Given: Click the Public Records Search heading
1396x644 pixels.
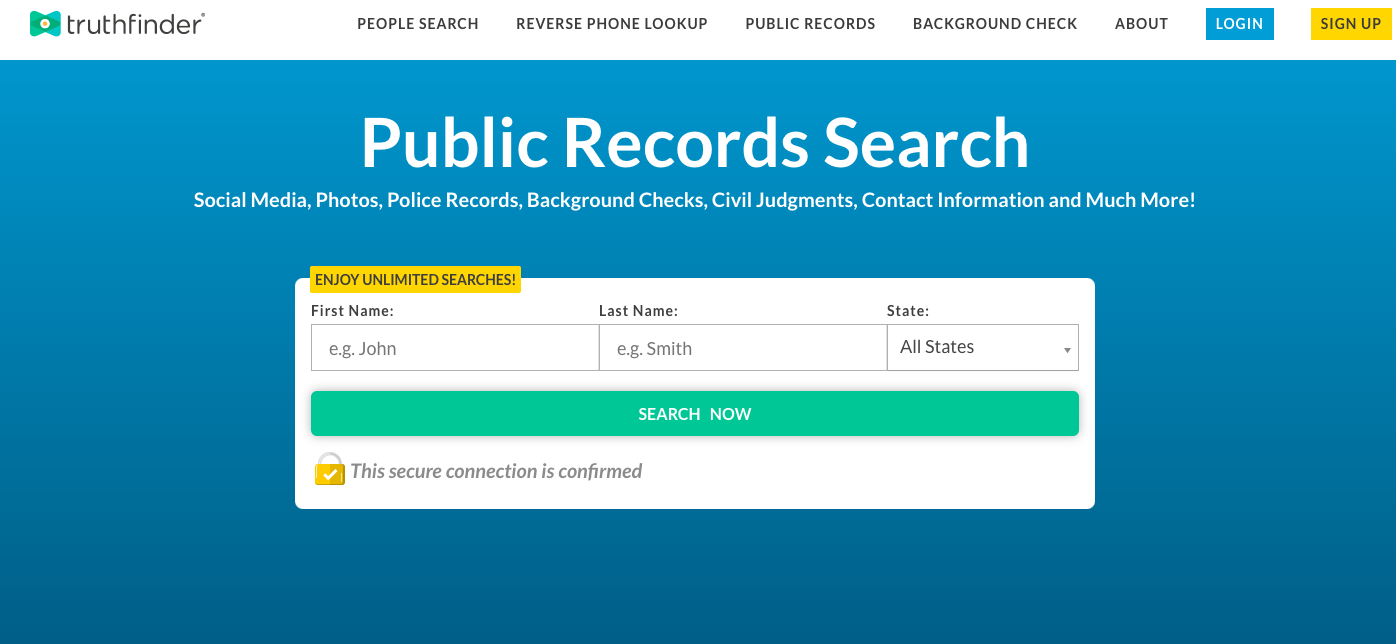Looking at the screenshot, I should pyautogui.click(x=695, y=142).
